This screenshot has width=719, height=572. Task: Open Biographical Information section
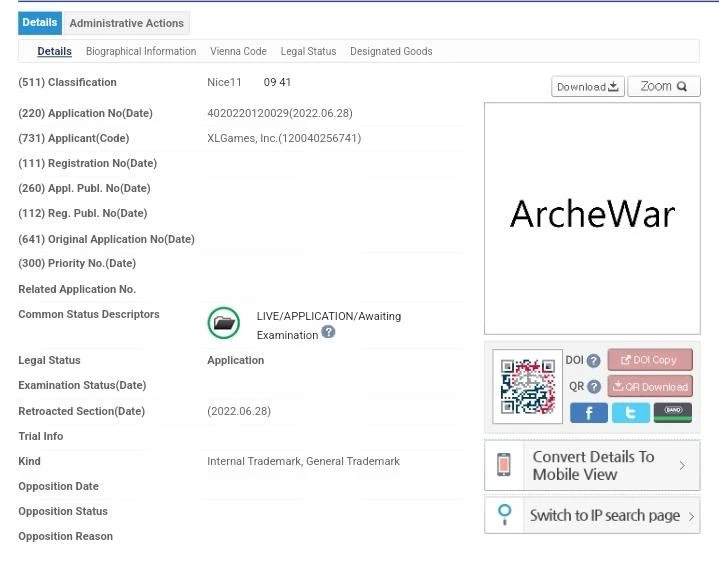point(141,51)
